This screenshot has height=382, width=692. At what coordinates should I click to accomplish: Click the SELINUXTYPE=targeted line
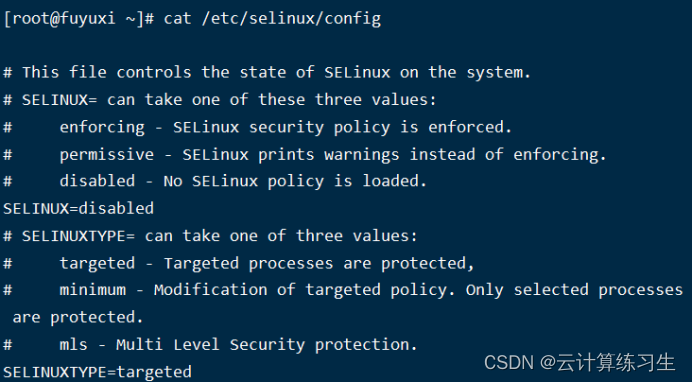[x=98, y=372]
